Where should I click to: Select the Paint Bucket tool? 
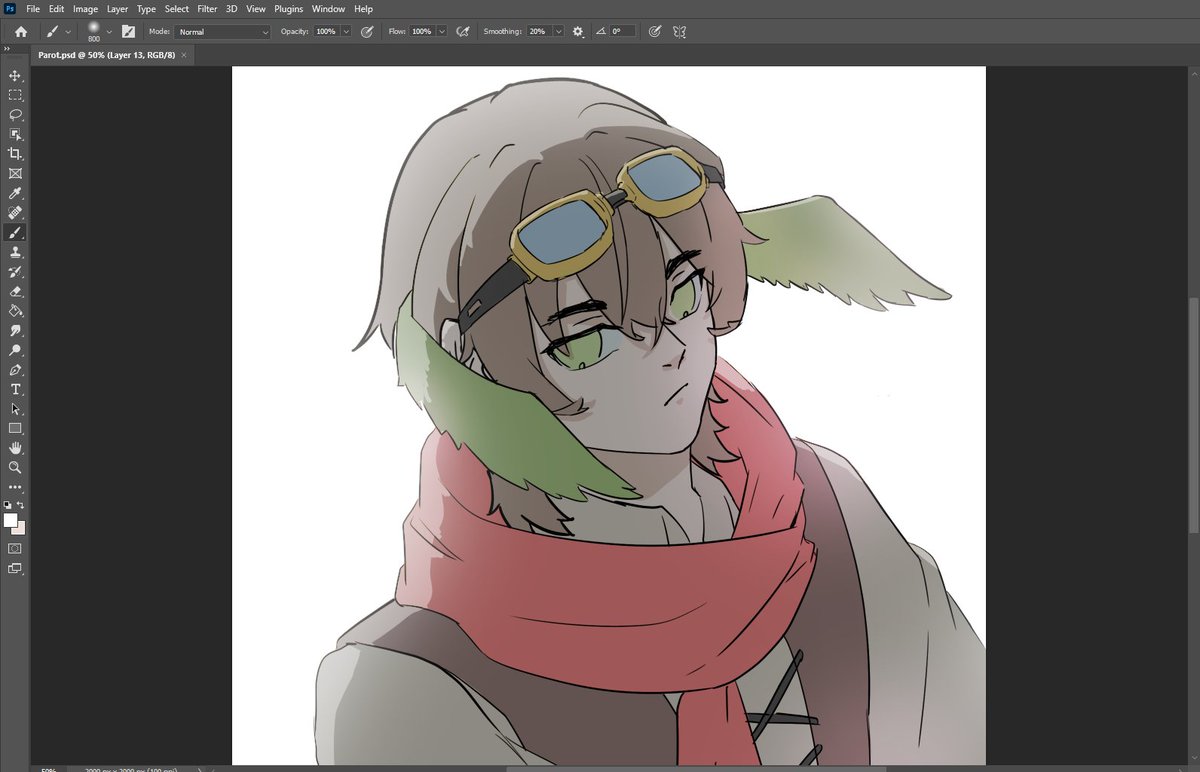tap(15, 310)
